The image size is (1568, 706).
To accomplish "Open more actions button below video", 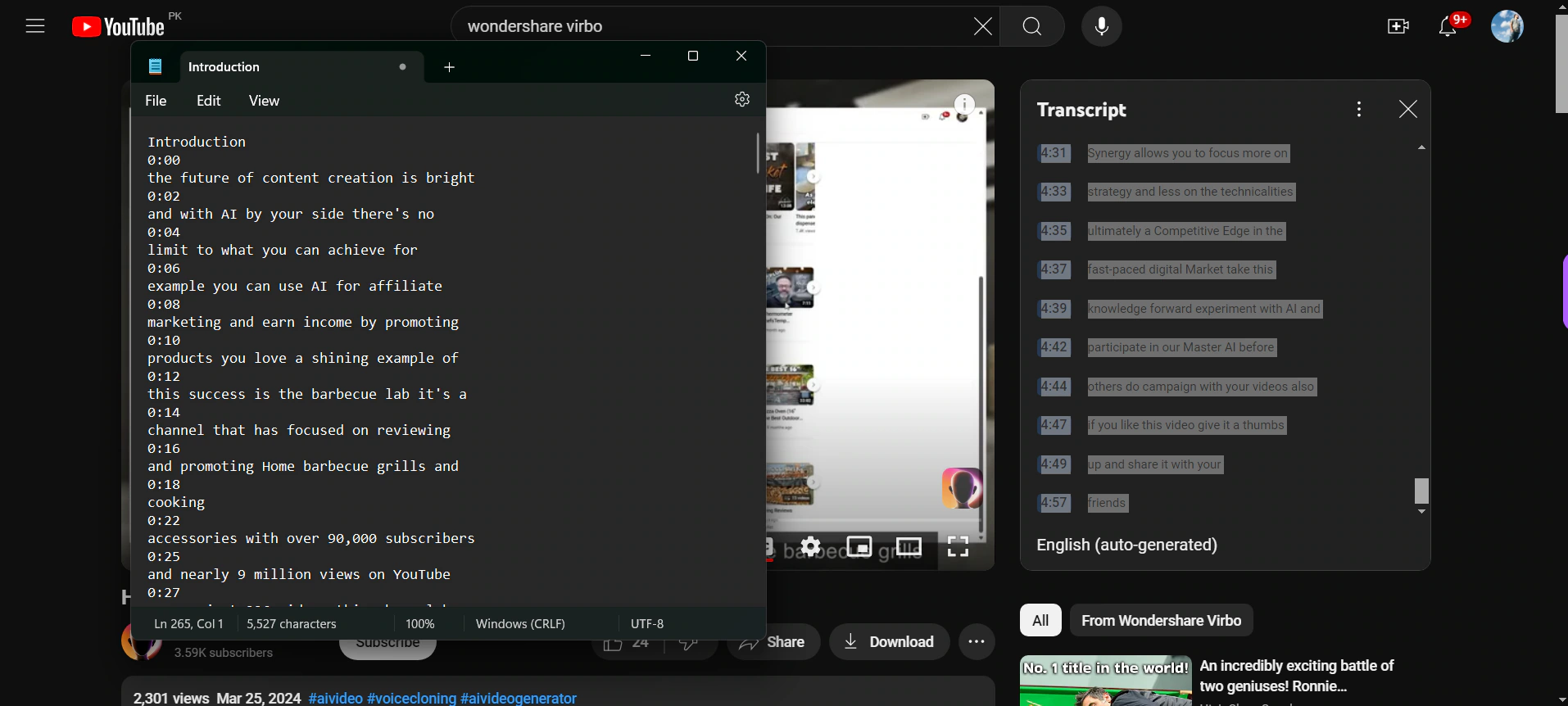I will coord(977,642).
